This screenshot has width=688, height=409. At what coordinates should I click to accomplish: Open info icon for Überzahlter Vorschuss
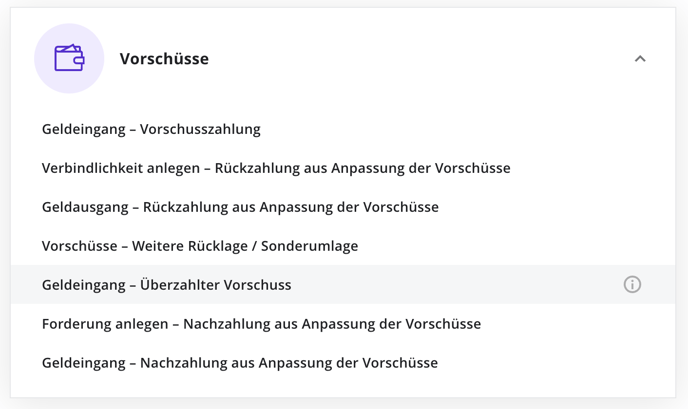[x=632, y=284]
